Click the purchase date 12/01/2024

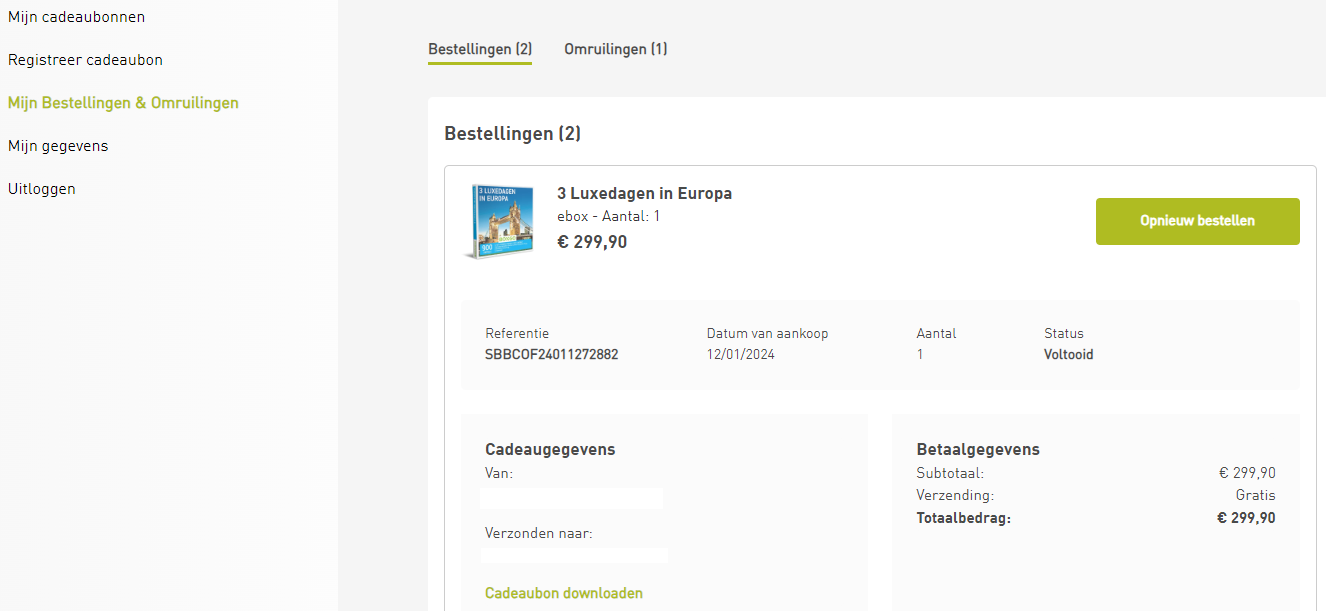pos(740,354)
